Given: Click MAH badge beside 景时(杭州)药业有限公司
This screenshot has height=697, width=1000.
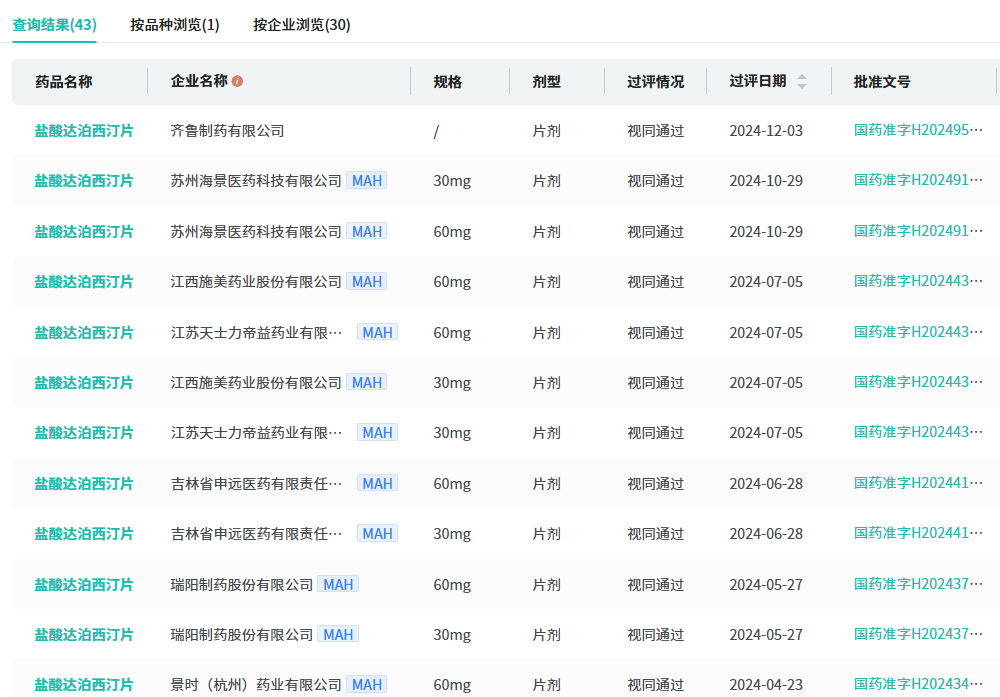Looking at the screenshot, I should pyautogui.click(x=367, y=685).
